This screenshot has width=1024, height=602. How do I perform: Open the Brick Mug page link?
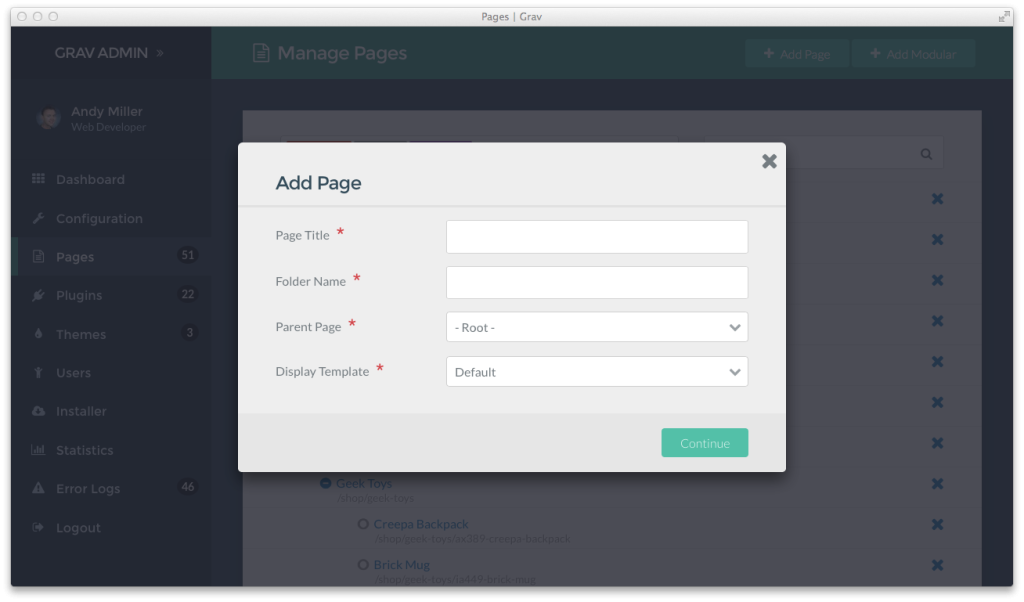(x=402, y=565)
